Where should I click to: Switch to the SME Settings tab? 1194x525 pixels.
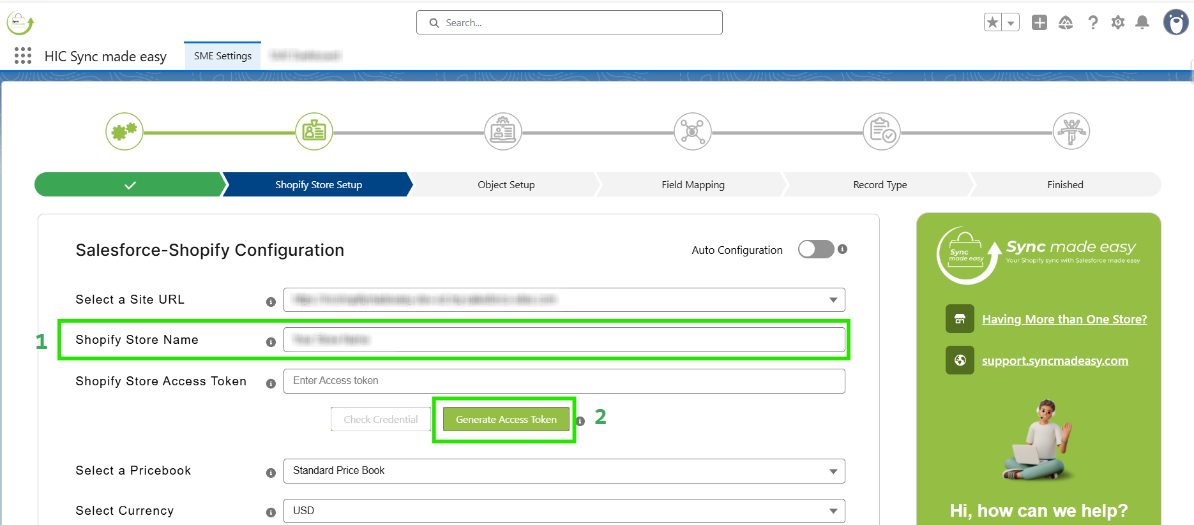pos(222,56)
